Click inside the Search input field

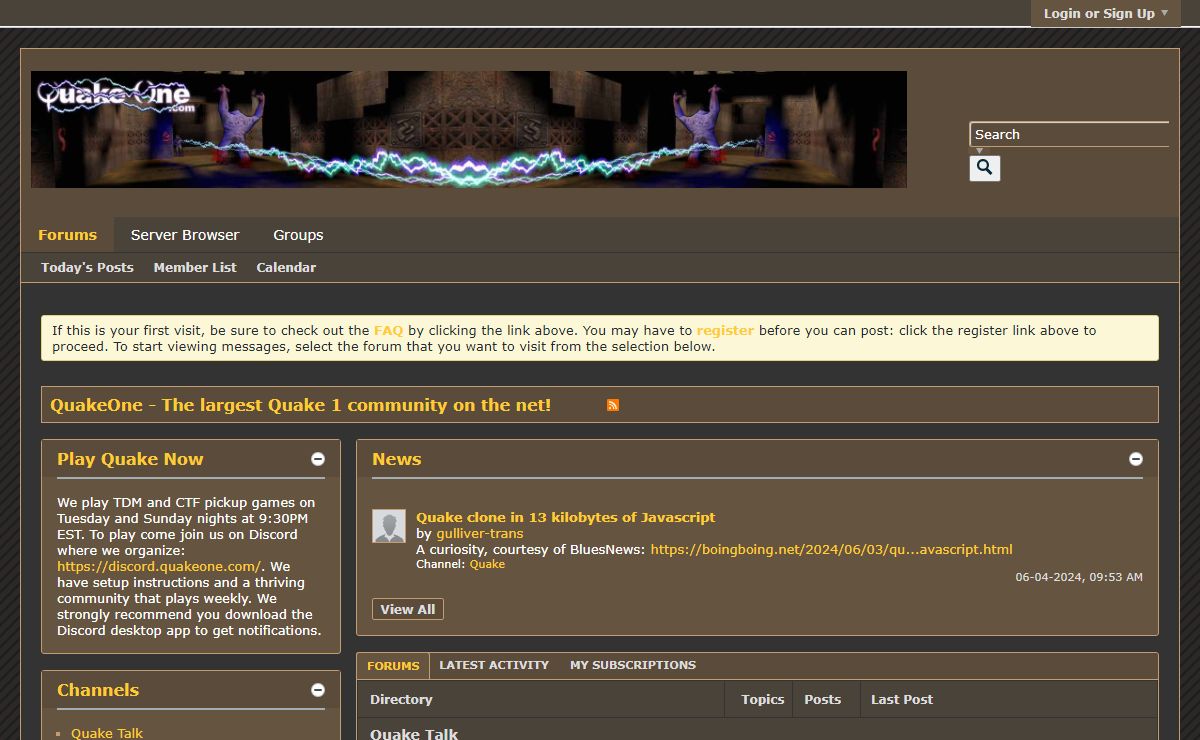(x=1070, y=134)
